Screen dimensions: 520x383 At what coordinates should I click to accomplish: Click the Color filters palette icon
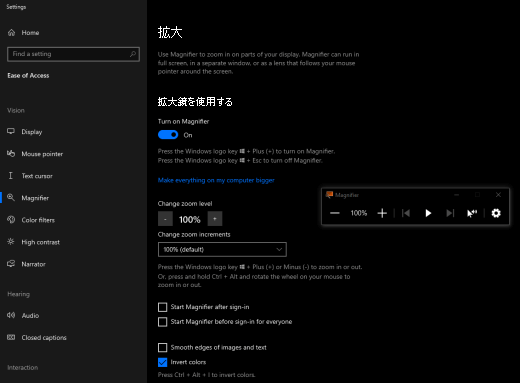(x=11, y=220)
